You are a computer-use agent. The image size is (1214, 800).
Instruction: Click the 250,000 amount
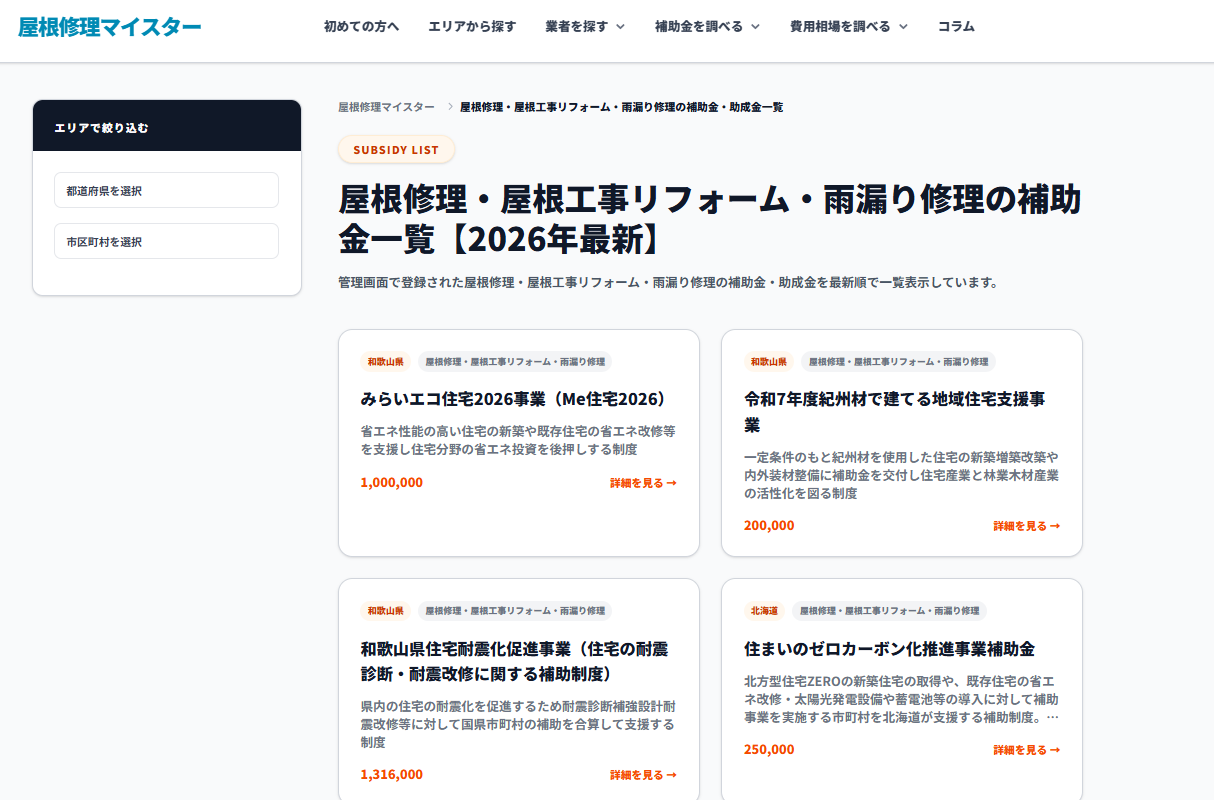tap(769, 750)
